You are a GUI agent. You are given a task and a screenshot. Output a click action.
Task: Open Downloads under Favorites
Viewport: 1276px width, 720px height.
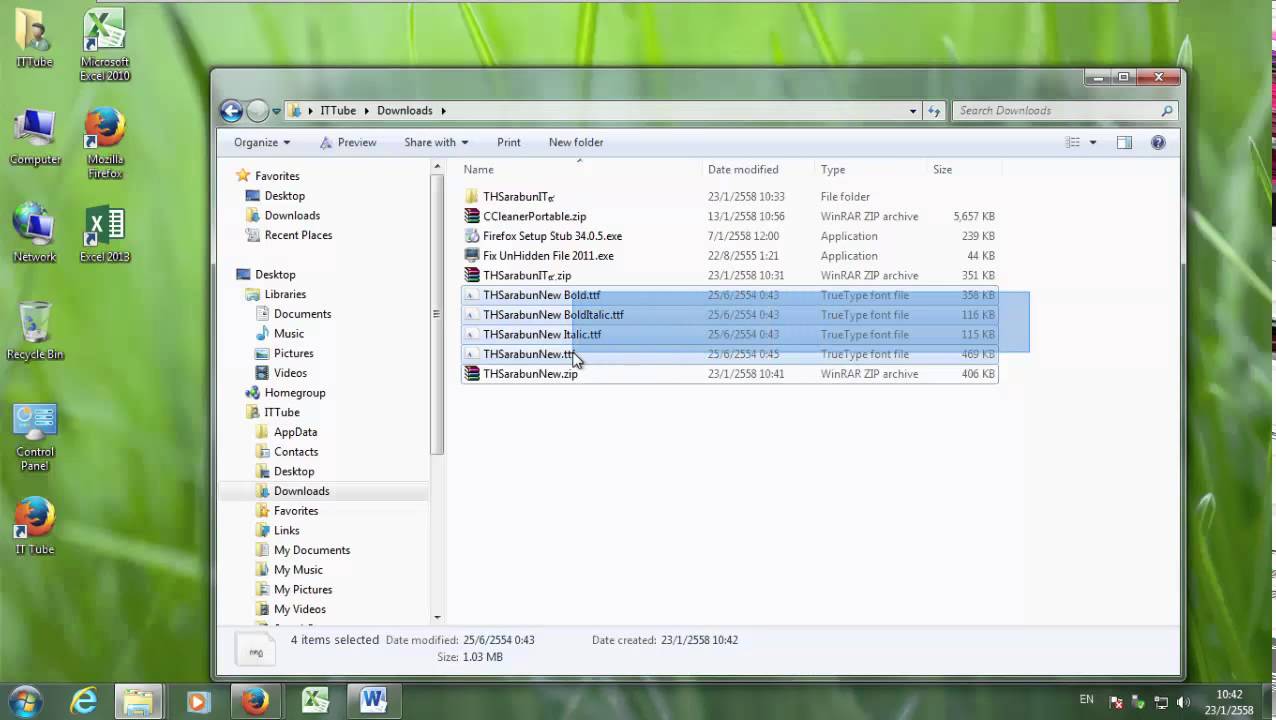pyautogui.click(x=292, y=216)
